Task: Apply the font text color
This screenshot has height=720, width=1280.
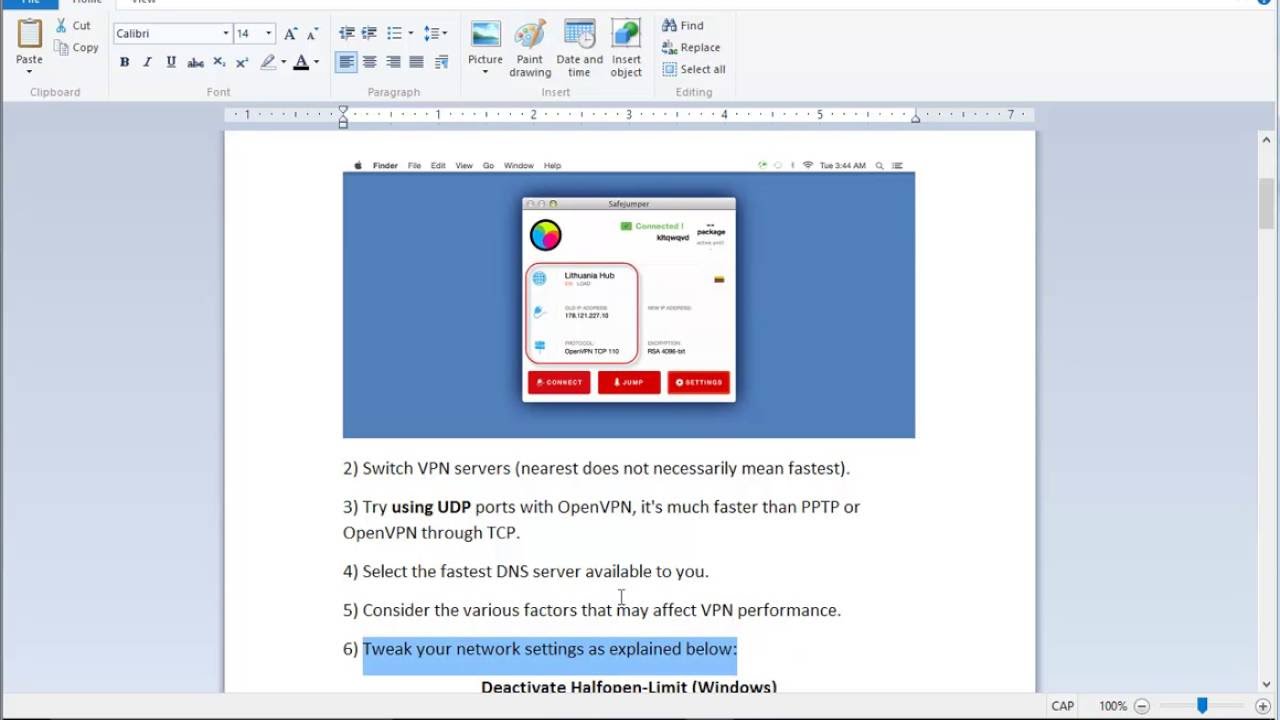Action: (301, 62)
